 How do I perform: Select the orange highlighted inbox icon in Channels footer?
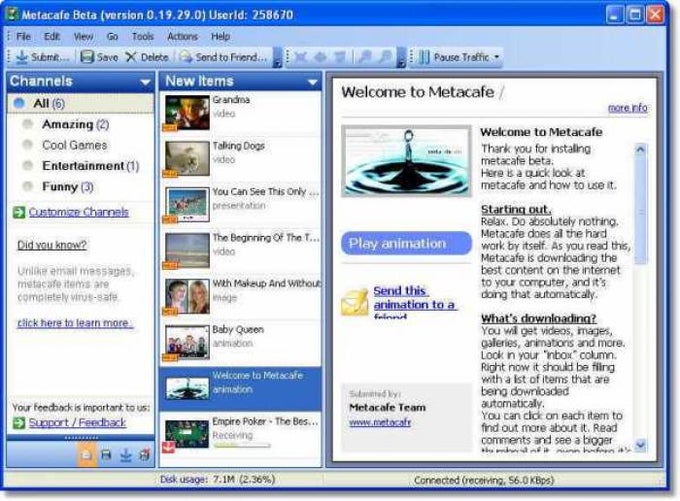(87, 455)
